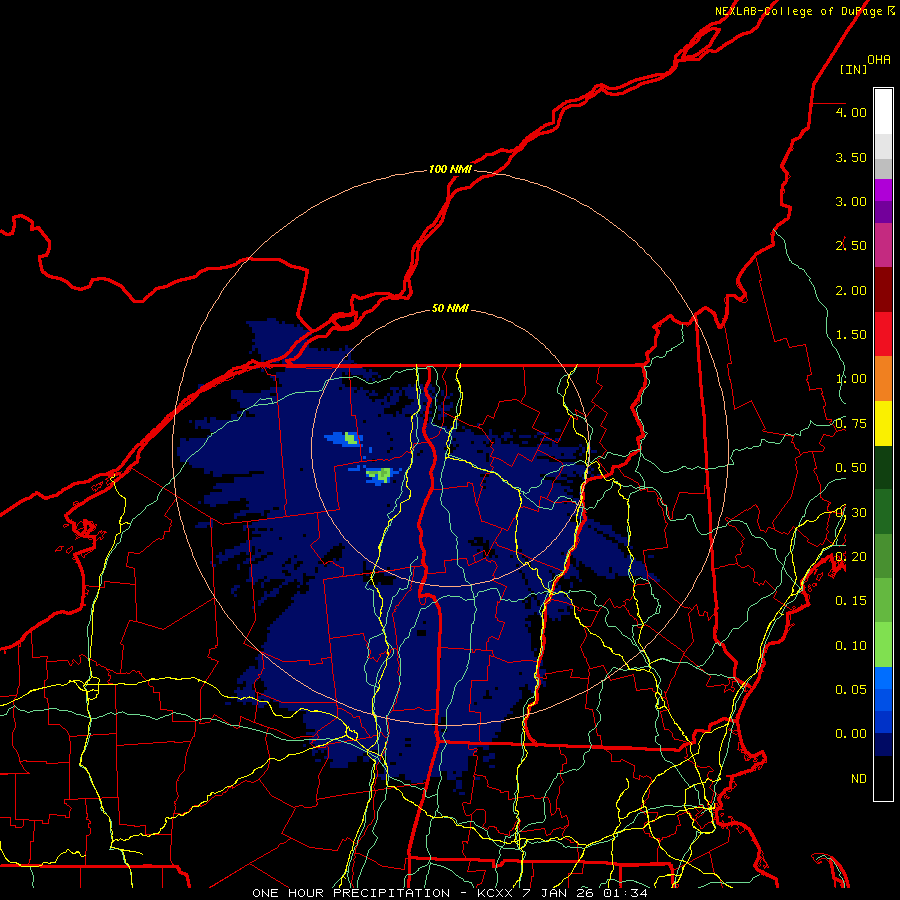The width and height of the screenshot is (900, 900).
Task: Click the 0.75 legend value
Action: 851,424
